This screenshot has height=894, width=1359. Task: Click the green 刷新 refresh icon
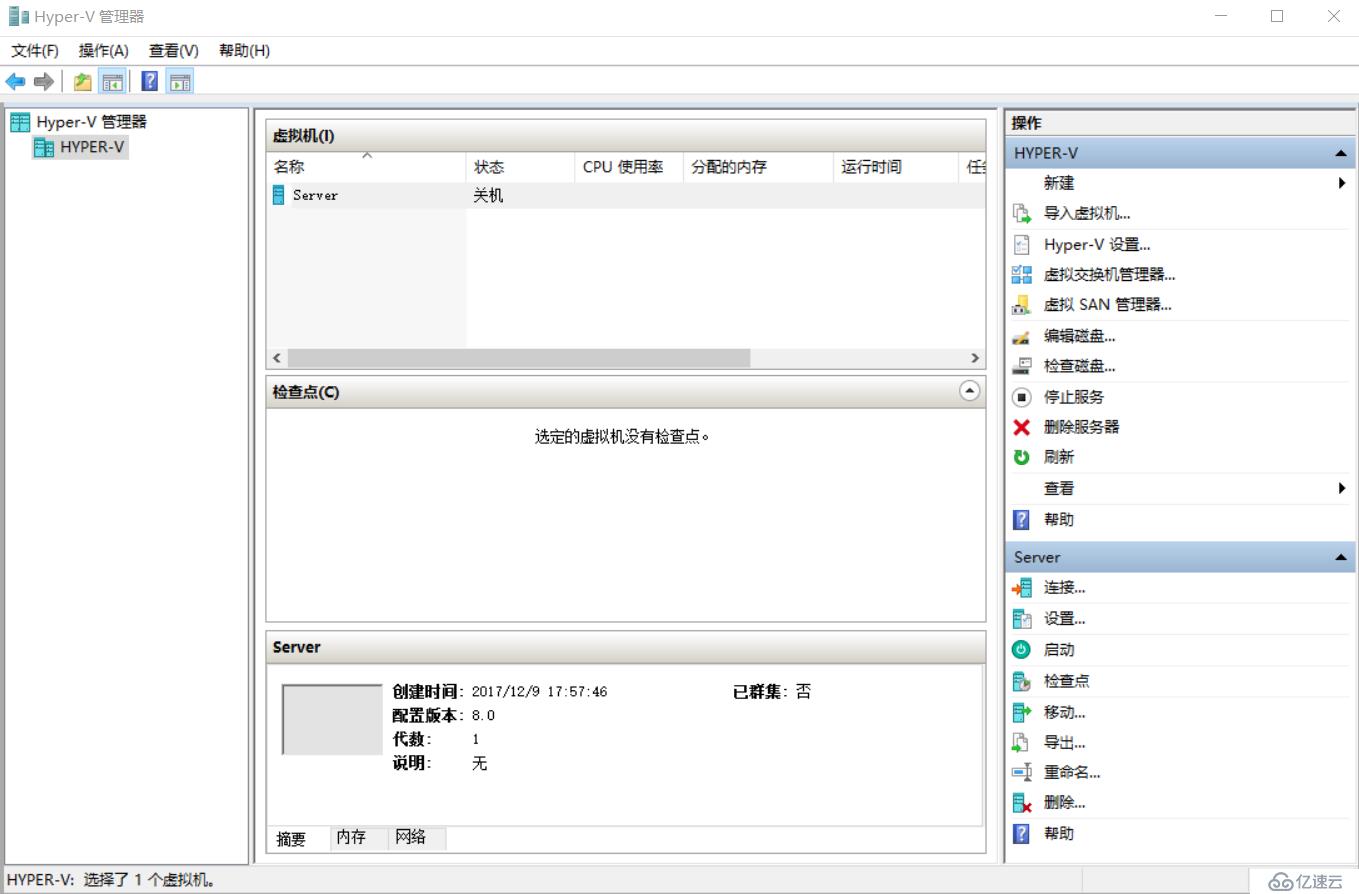pyautogui.click(x=1021, y=457)
